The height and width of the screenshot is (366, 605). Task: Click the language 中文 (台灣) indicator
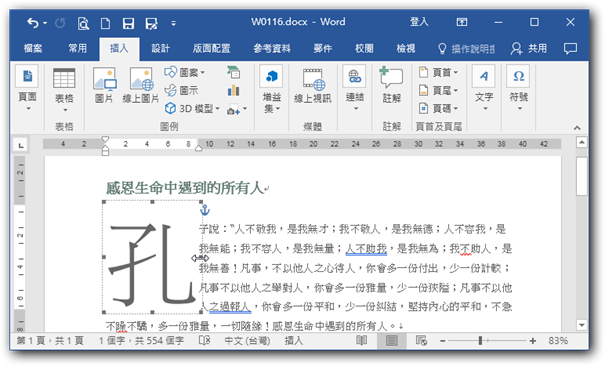tap(248, 341)
